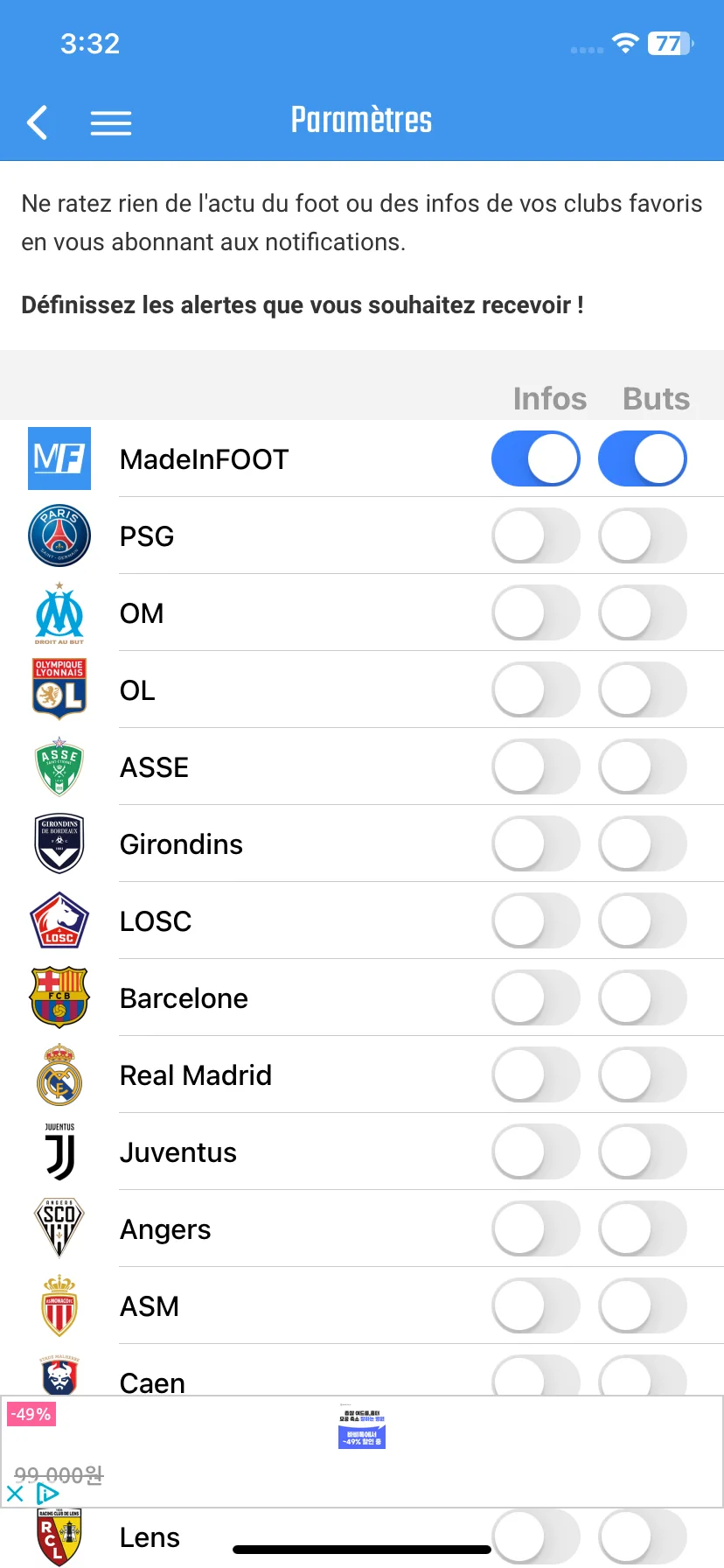The image size is (724, 1568).
Task: Open the AdChoices info icon
Action: [x=47, y=1494]
